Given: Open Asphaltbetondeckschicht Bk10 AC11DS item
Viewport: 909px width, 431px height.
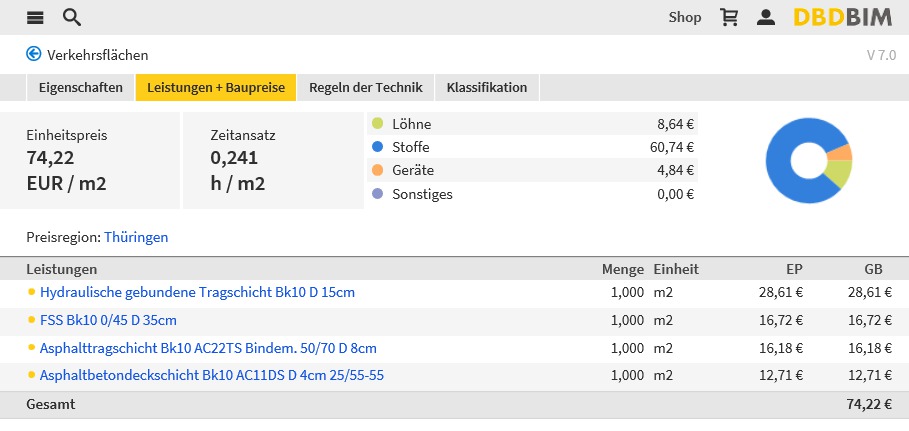Looking at the screenshot, I should tap(212, 376).
